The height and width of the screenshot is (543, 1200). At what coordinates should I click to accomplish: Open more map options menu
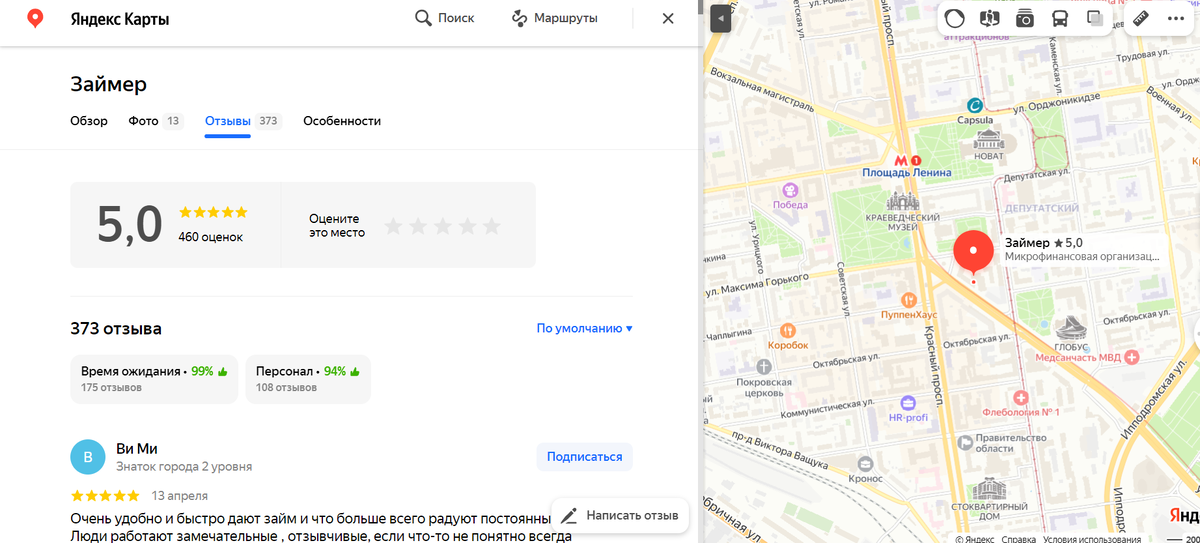(x=1175, y=18)
